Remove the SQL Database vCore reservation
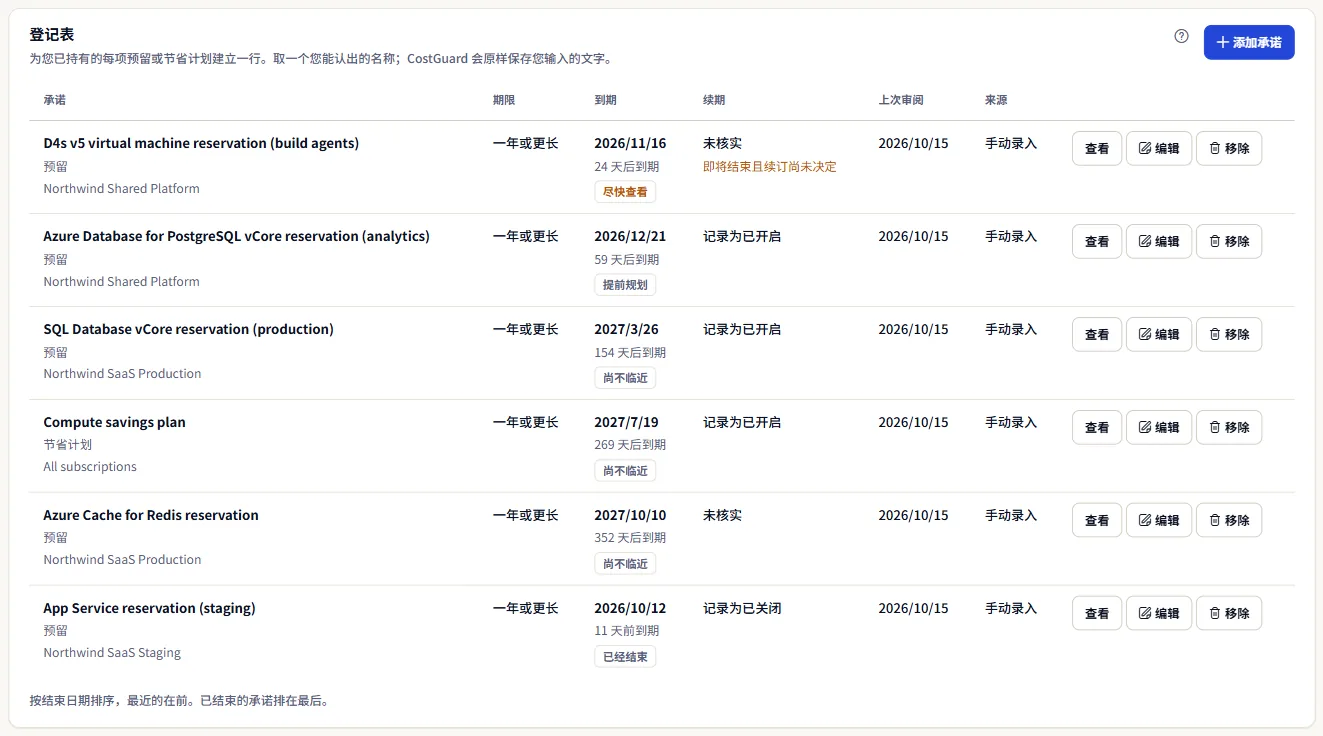Image resolution: width=1323 pixels, height=736 pixels. coord(1229,334)
